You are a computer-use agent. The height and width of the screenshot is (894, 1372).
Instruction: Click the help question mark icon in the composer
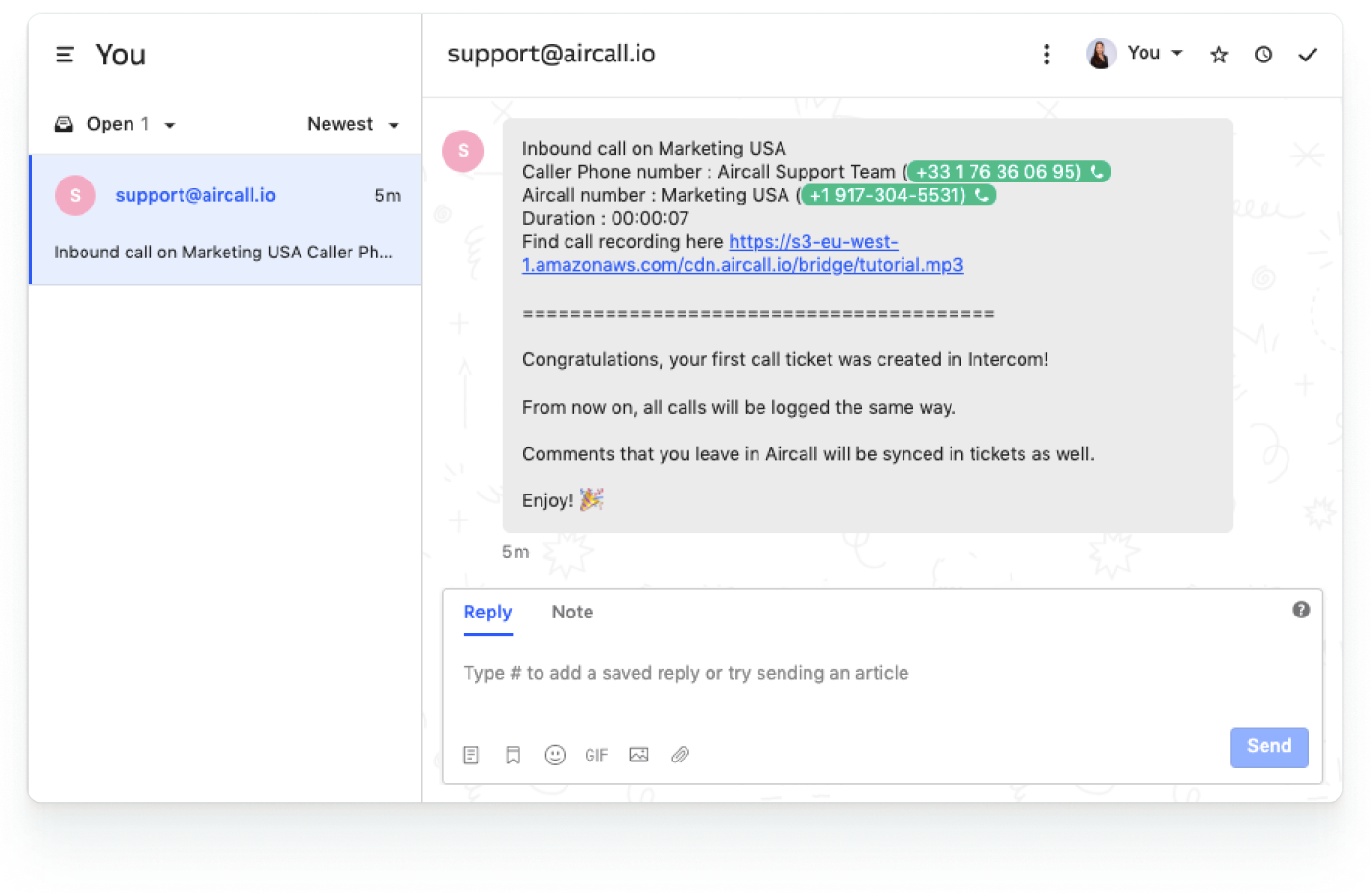(1301, 610)
